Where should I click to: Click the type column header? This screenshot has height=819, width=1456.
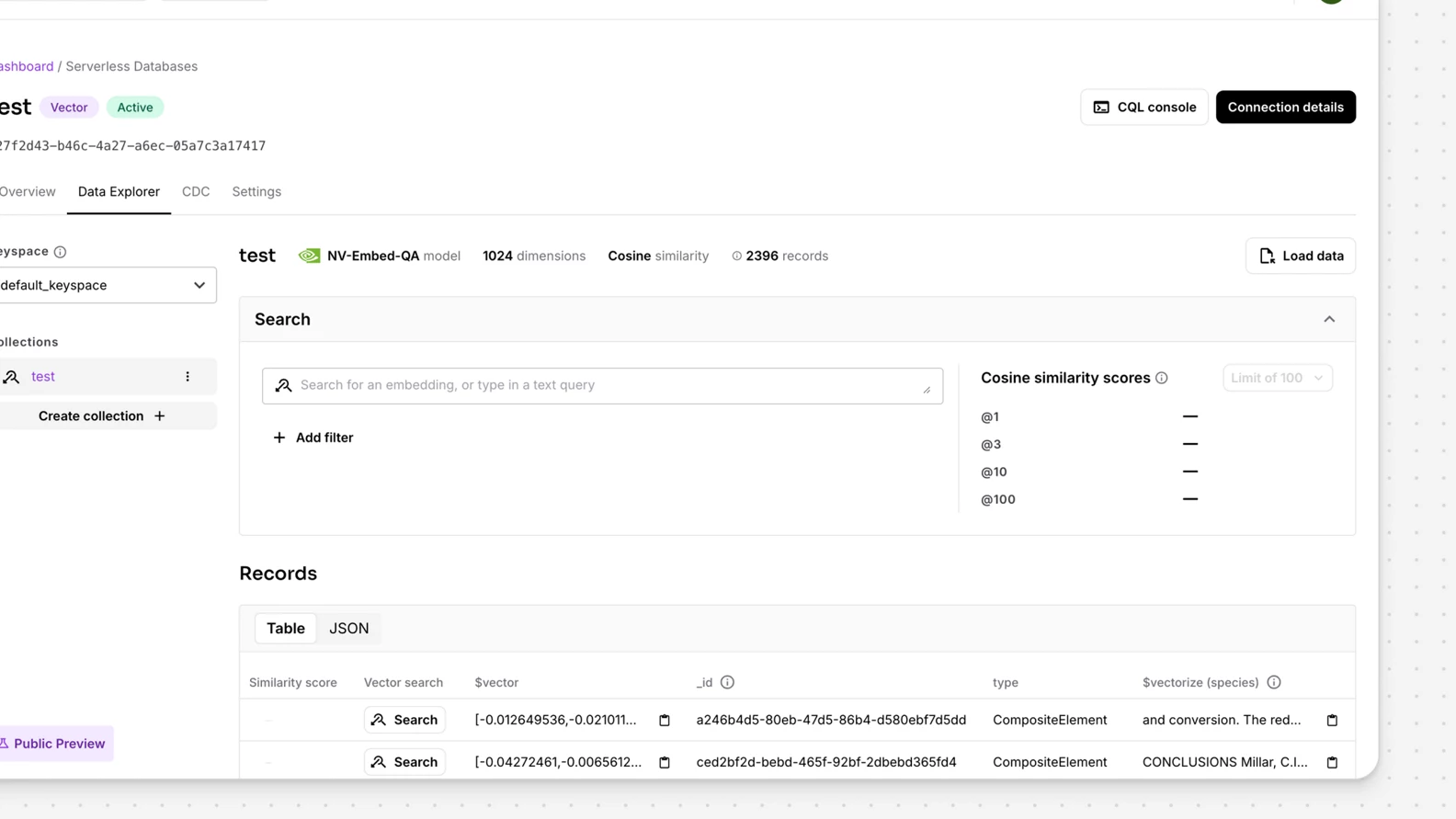click(1006, 683)
